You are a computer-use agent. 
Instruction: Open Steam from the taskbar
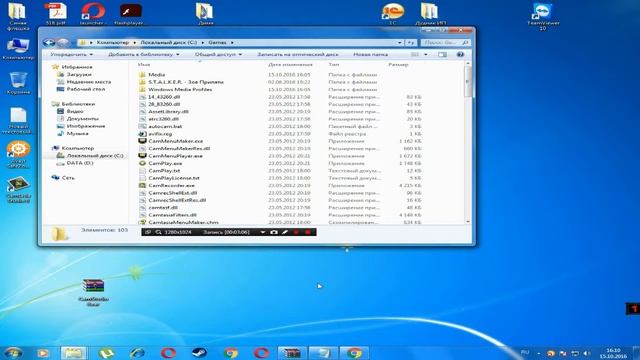(199, 353)
